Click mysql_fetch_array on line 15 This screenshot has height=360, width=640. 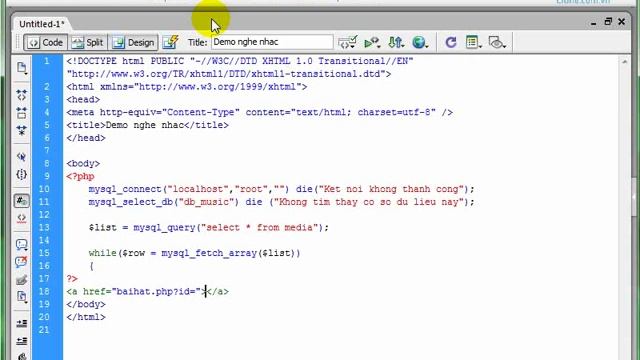click(209, 253)
